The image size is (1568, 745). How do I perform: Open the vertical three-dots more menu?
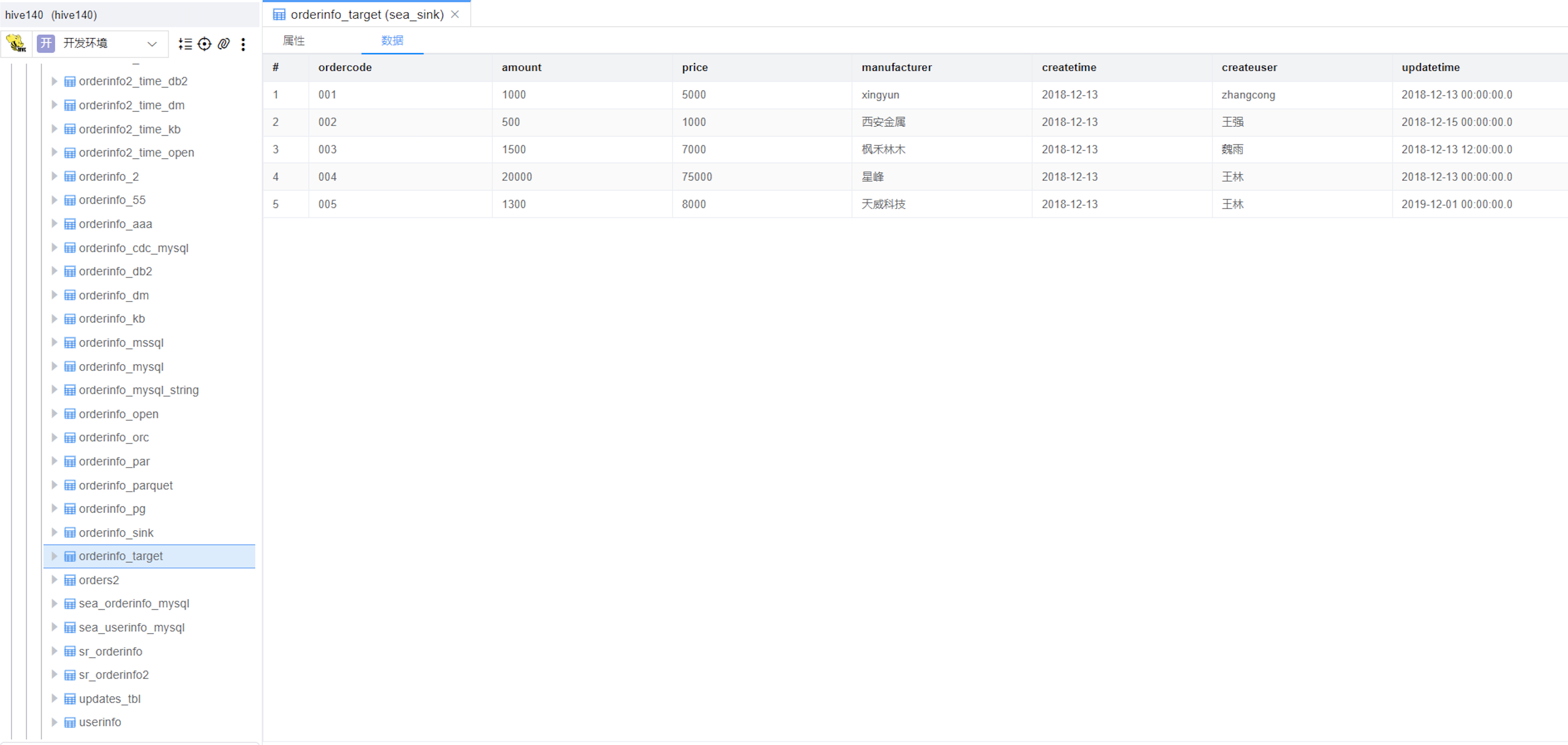coord(243,44)
